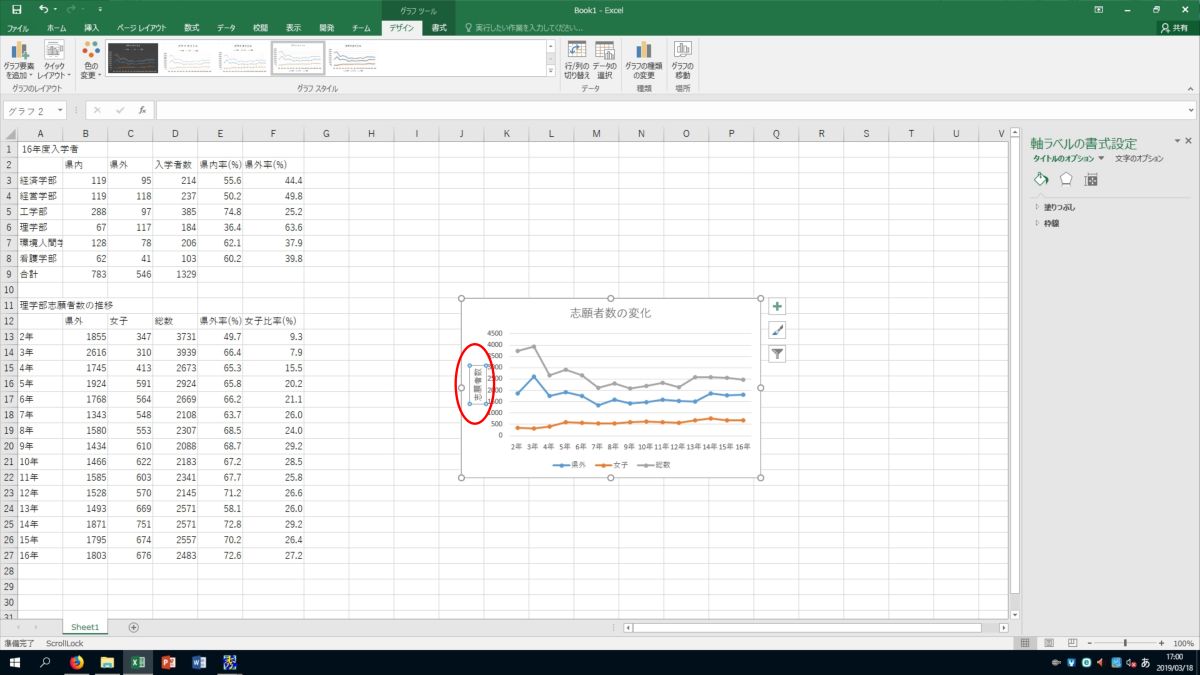Undo the last action
This screenshot has width=1200, height=675.
pos(43,9)
